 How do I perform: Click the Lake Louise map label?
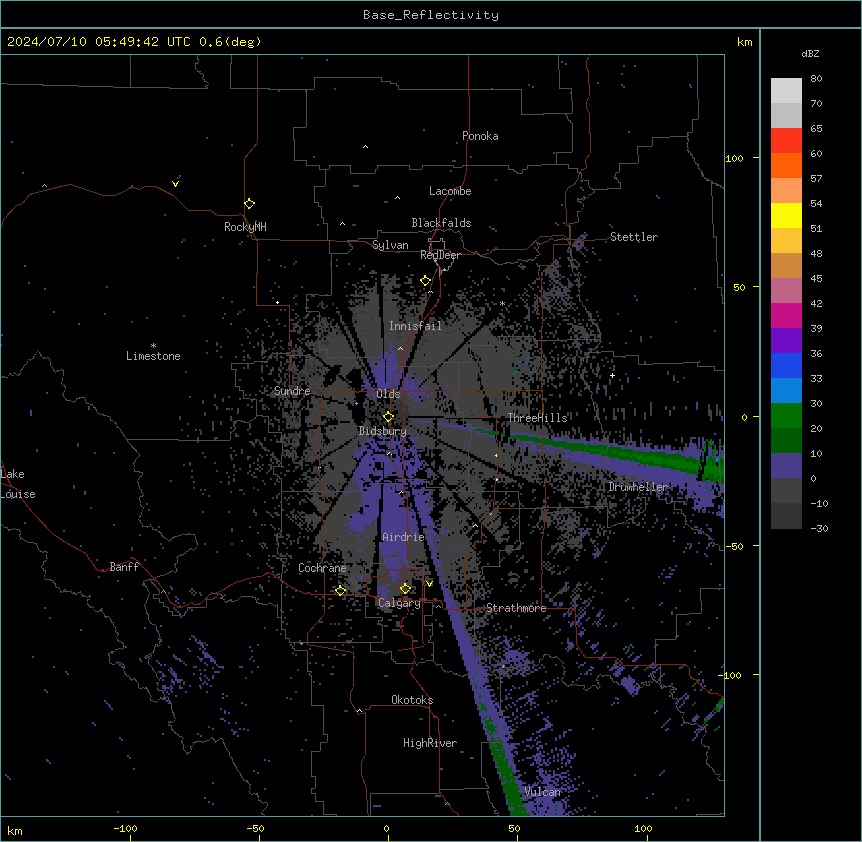[x=18, y=484]
